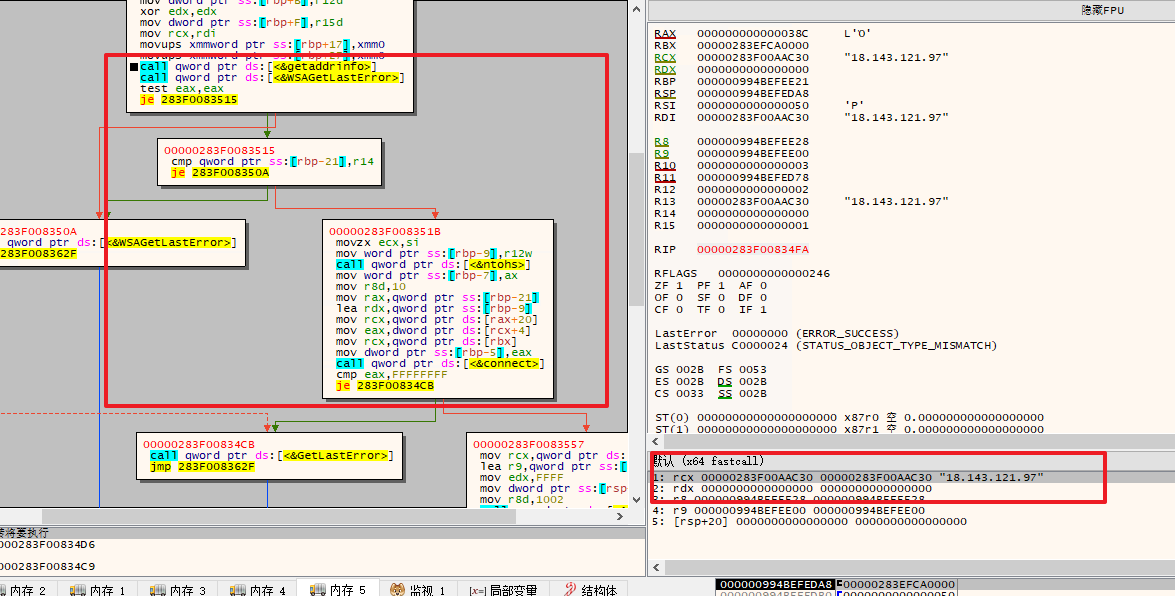The width and height of the screenshot is (1175, 596).
Task: Select the je 283F0083515 jump line
Action: point(188,100)
